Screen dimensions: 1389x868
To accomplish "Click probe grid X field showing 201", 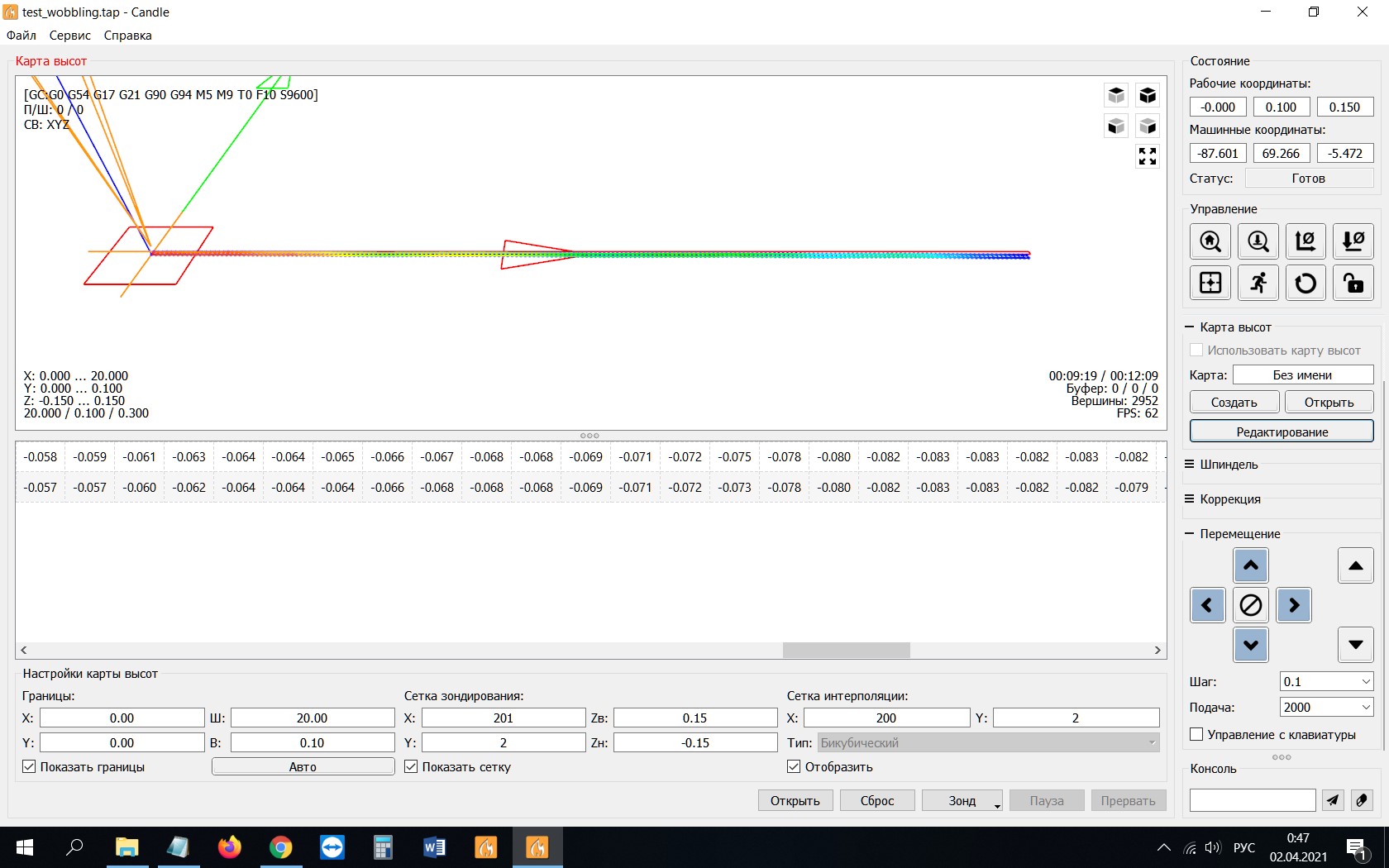I will coord(504,718).
